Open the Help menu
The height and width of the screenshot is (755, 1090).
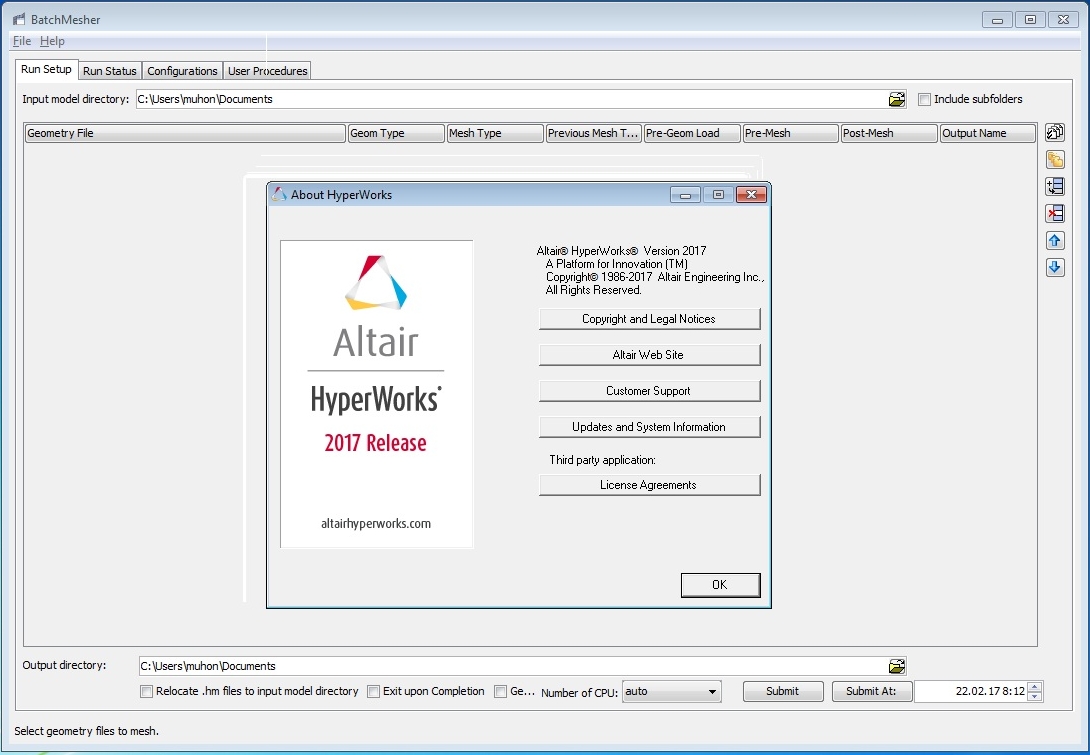coord(52,41)
